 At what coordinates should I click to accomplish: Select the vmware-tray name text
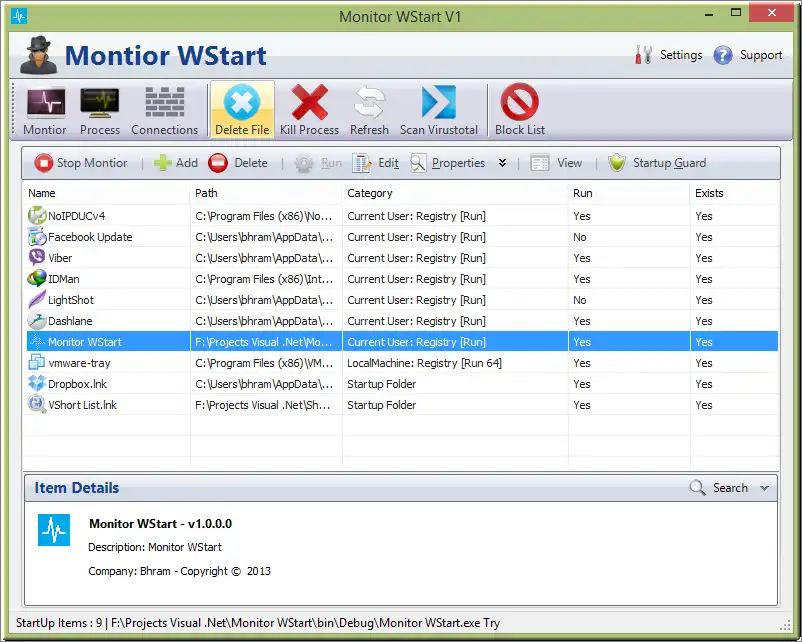click(x=79, y=363)
